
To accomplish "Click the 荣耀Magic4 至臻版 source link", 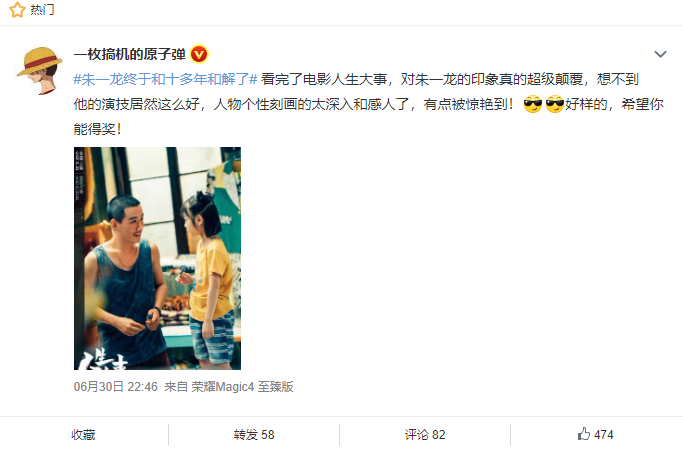I will (242, 386).
